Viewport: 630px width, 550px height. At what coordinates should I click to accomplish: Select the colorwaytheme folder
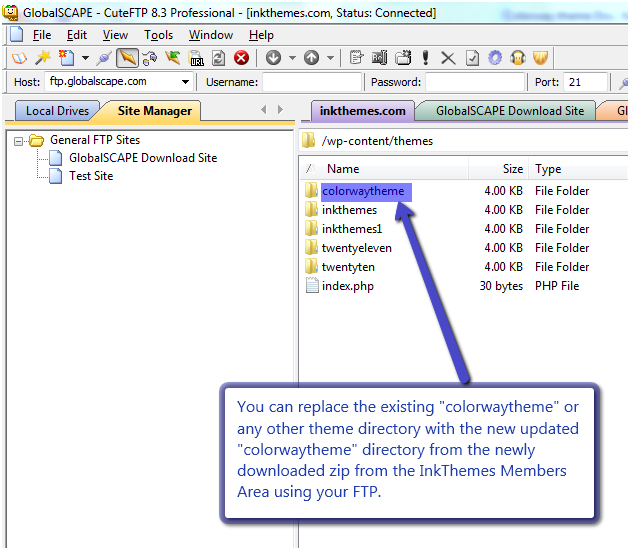click(363, 191)
